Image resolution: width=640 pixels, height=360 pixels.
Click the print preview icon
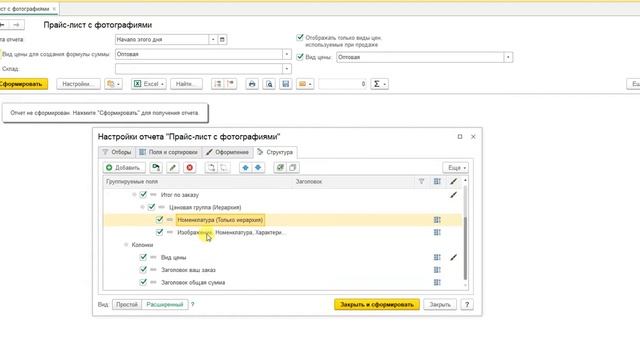point(269,84)
